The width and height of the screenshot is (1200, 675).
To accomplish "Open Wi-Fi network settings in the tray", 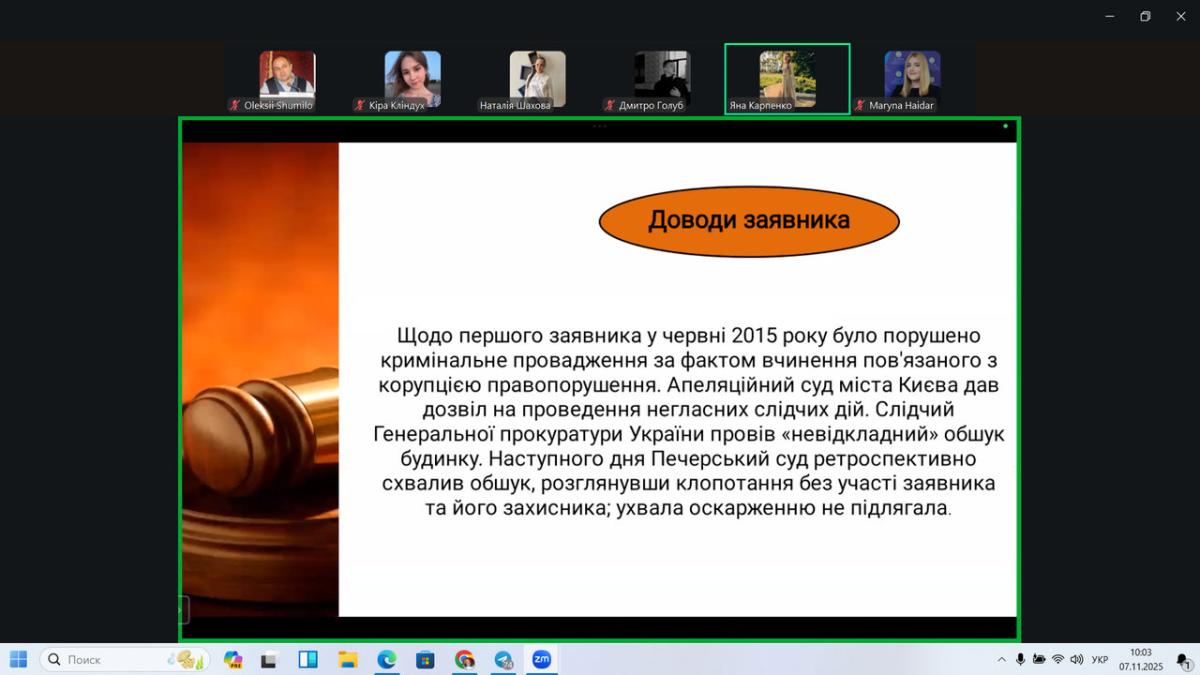I will [x=1057, y=660].
